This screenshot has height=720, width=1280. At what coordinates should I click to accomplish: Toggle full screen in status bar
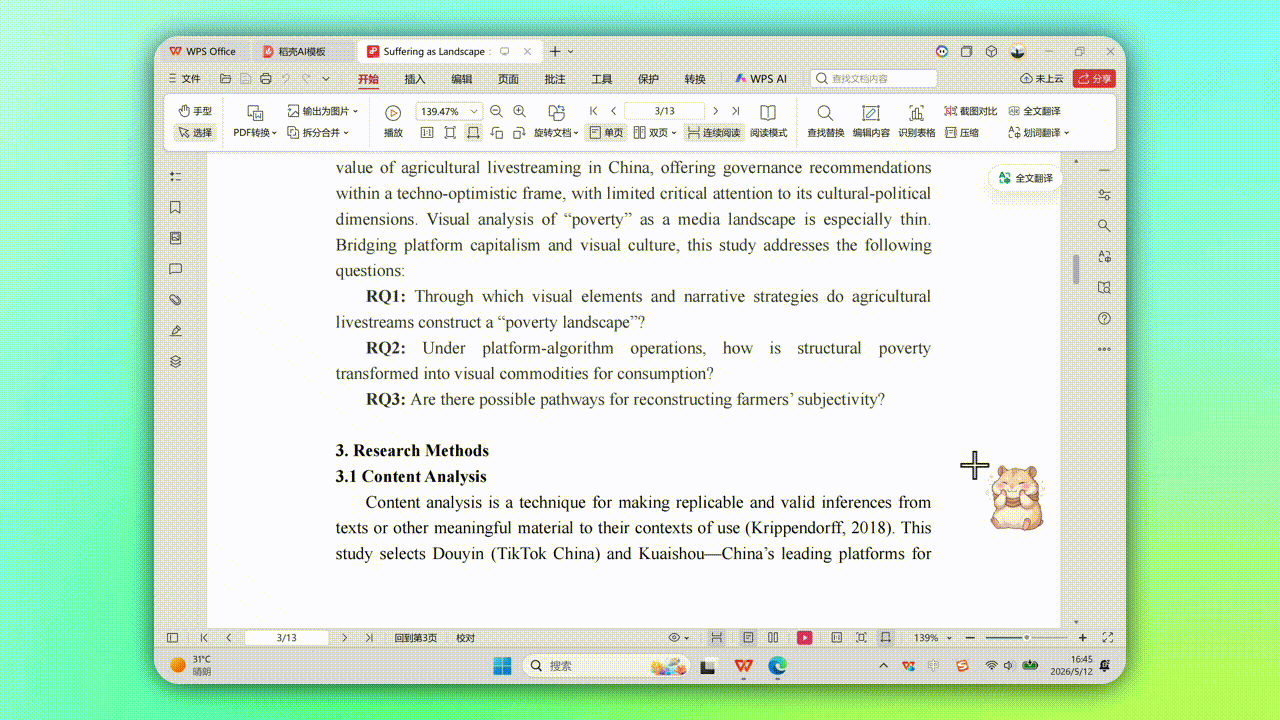coord(1108,638)
